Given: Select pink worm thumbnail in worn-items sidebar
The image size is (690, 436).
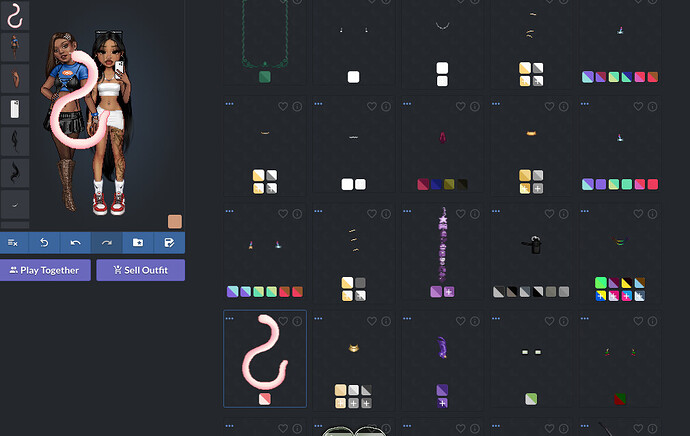Looking at the screenshot, I should point(14,14).
